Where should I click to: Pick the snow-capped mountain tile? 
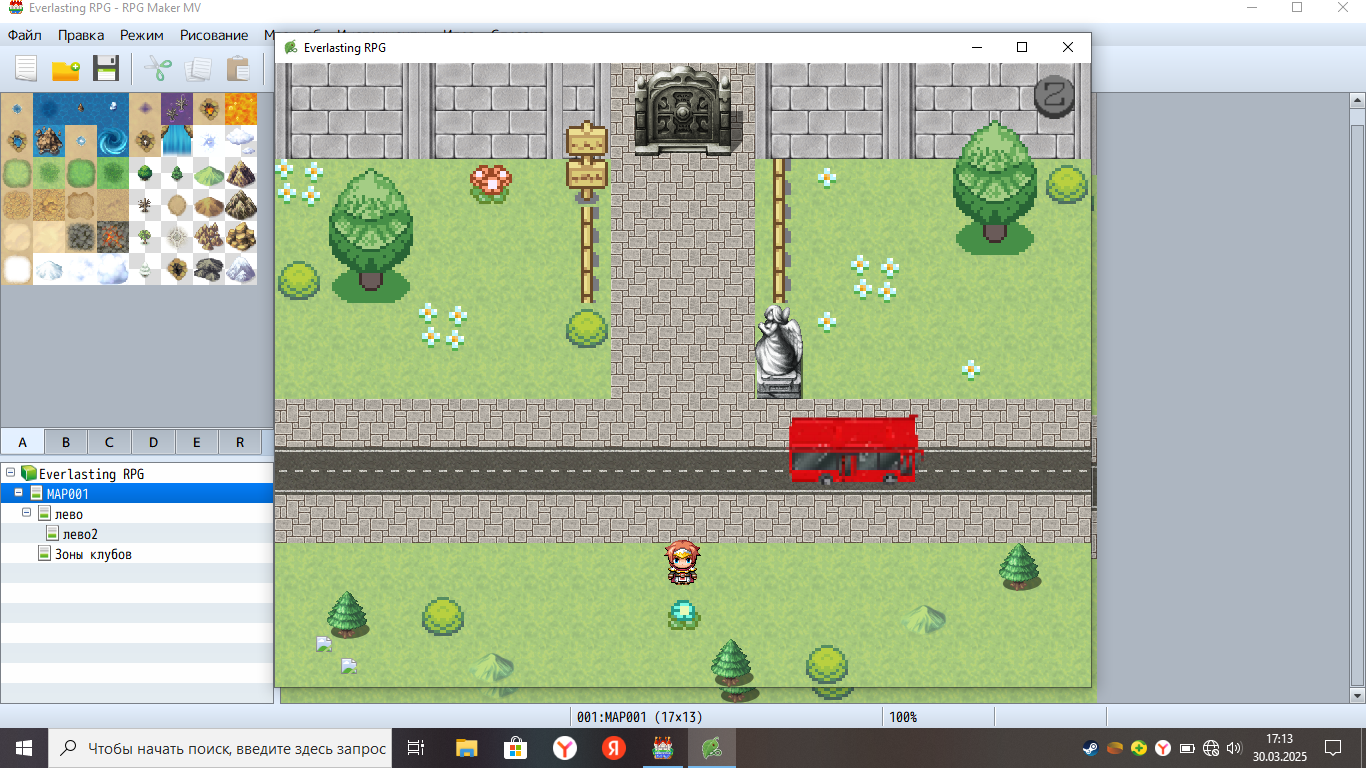(x=241, y=269)
